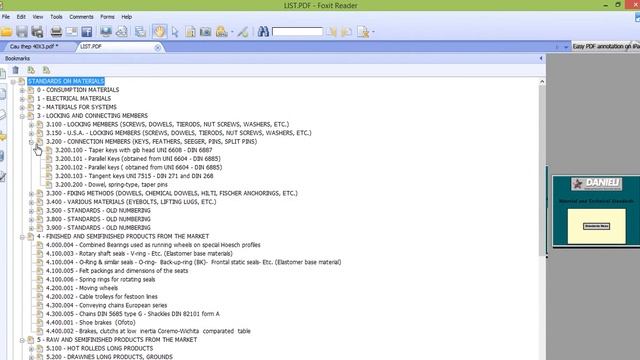Click the Email envelope toolbar icon
This screenshot has width=640, height=360.
71,32
